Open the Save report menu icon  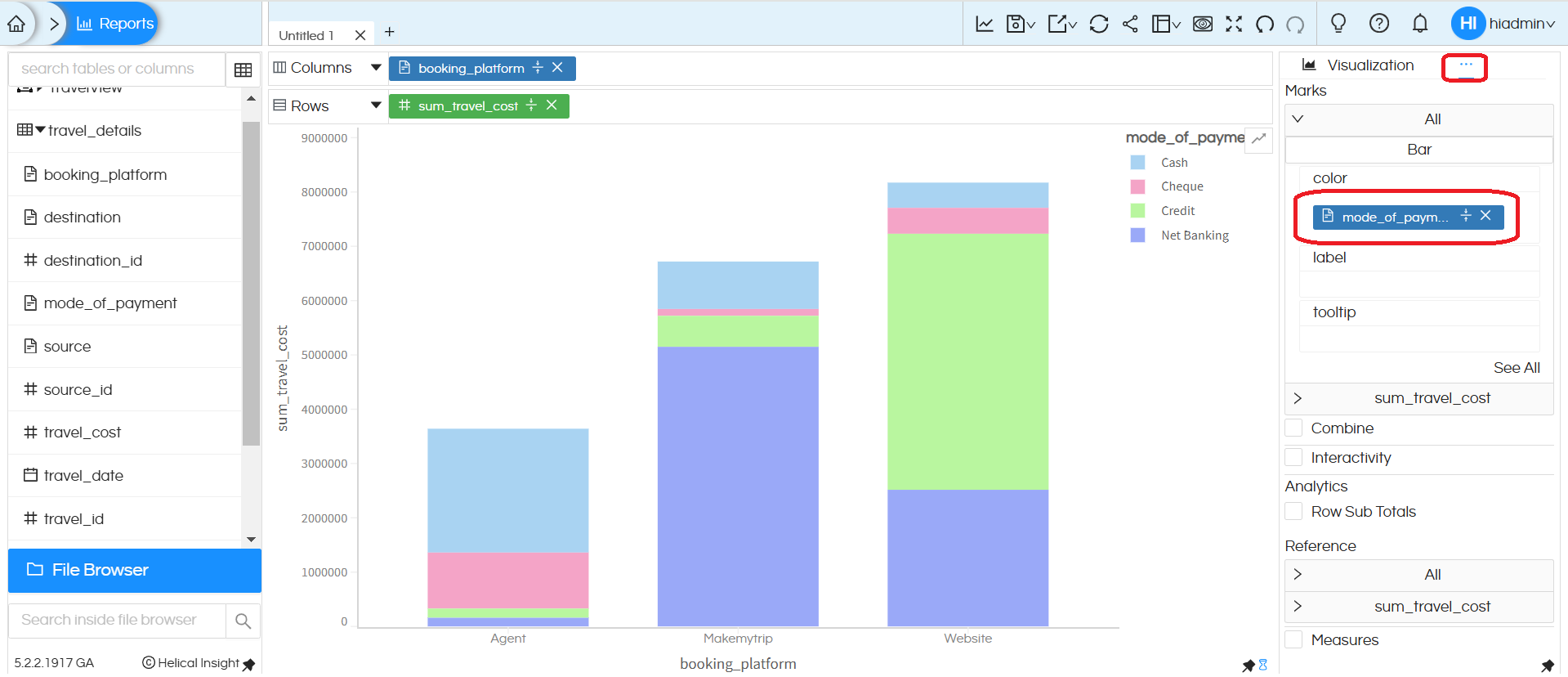click(1020, 24)
